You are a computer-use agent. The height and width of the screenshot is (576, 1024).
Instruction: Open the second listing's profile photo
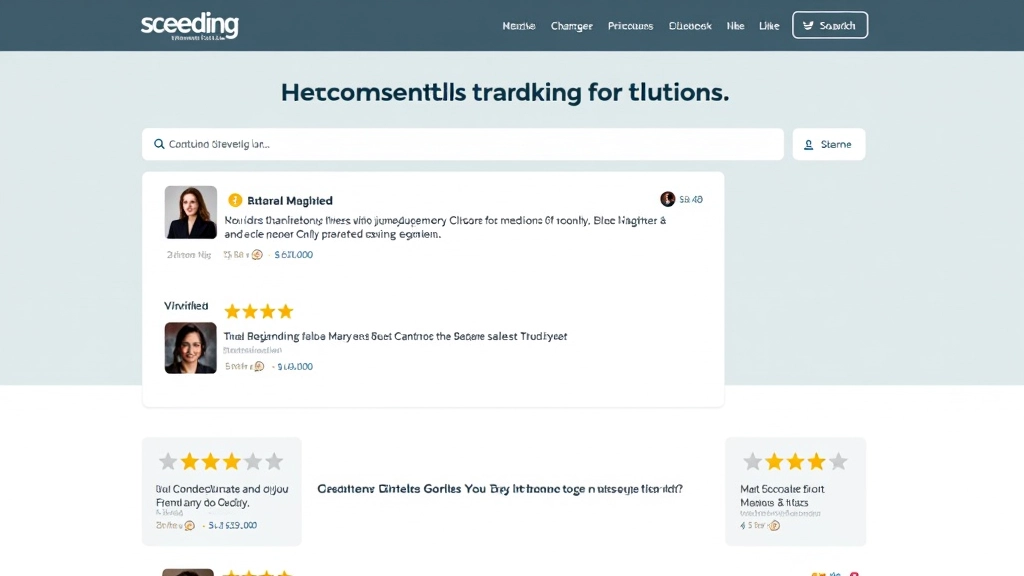191,348
